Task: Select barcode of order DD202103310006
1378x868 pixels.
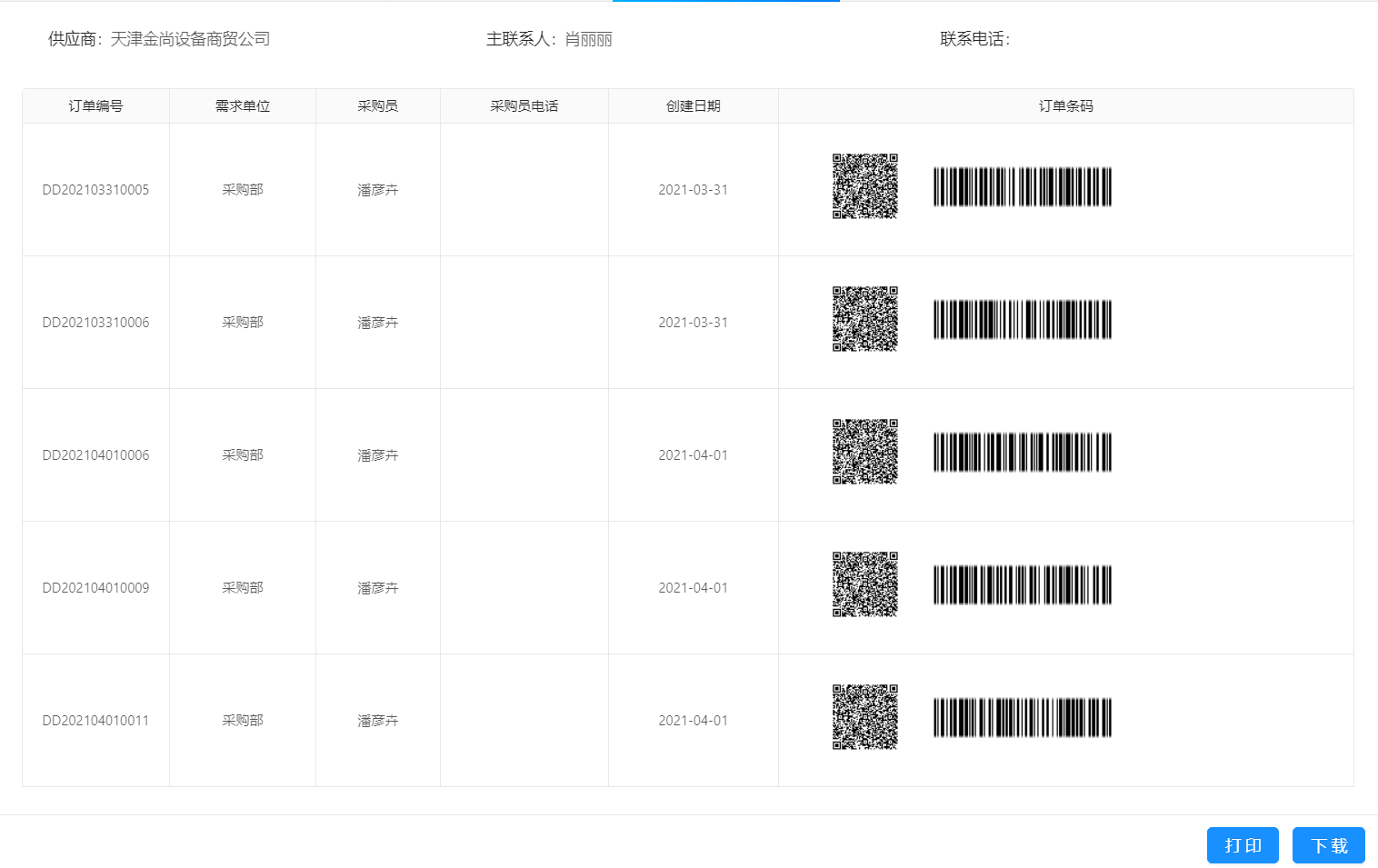Action: click(1023, 319)
